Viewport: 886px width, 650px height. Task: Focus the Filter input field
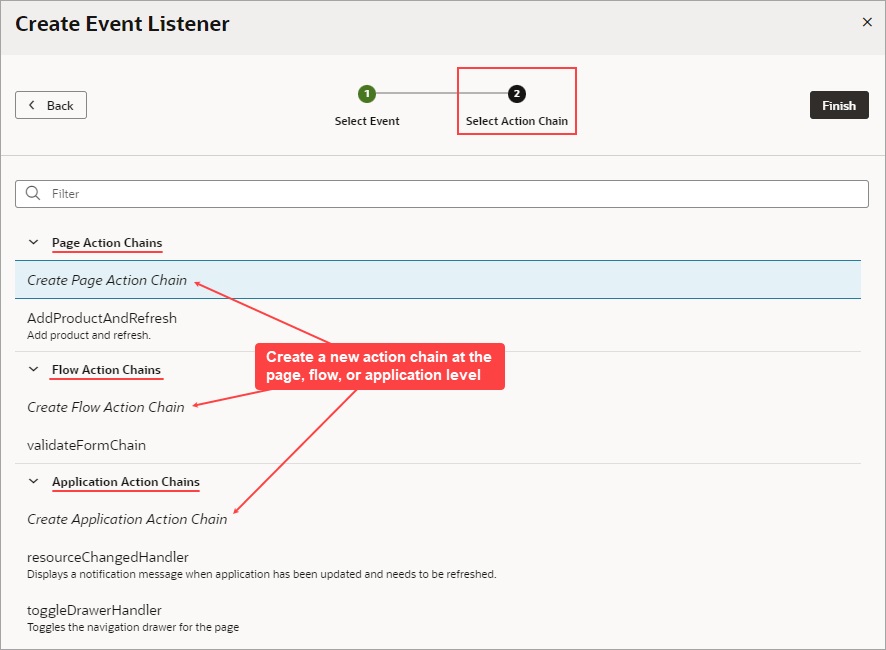[x=442, y=194]
